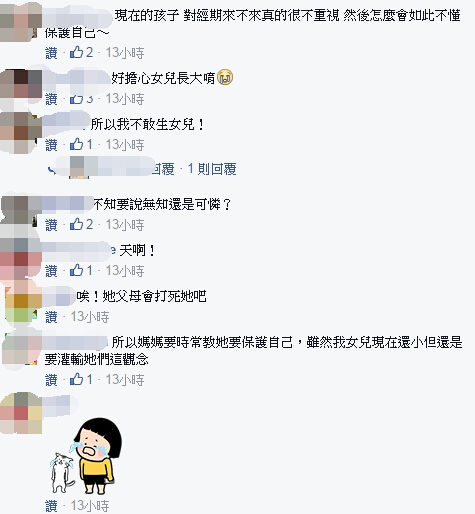Image resolution: width=475 pixels, height=514 pixels.
Task: Click thumbs-up icon under 所以媽媽要時常教她 comment
Action: pos(76,379)
